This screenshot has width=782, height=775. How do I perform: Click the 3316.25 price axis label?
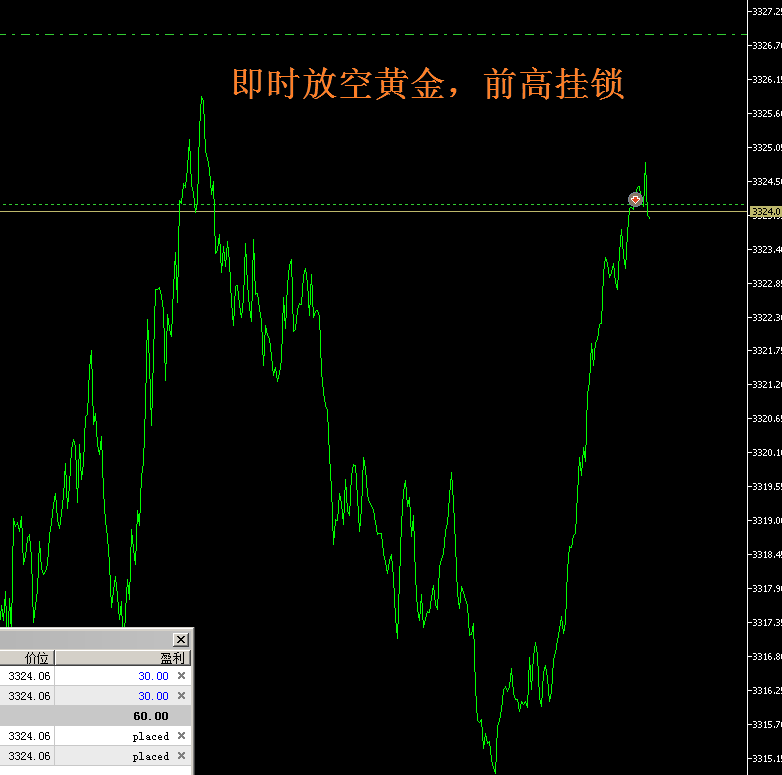[767, 690]
